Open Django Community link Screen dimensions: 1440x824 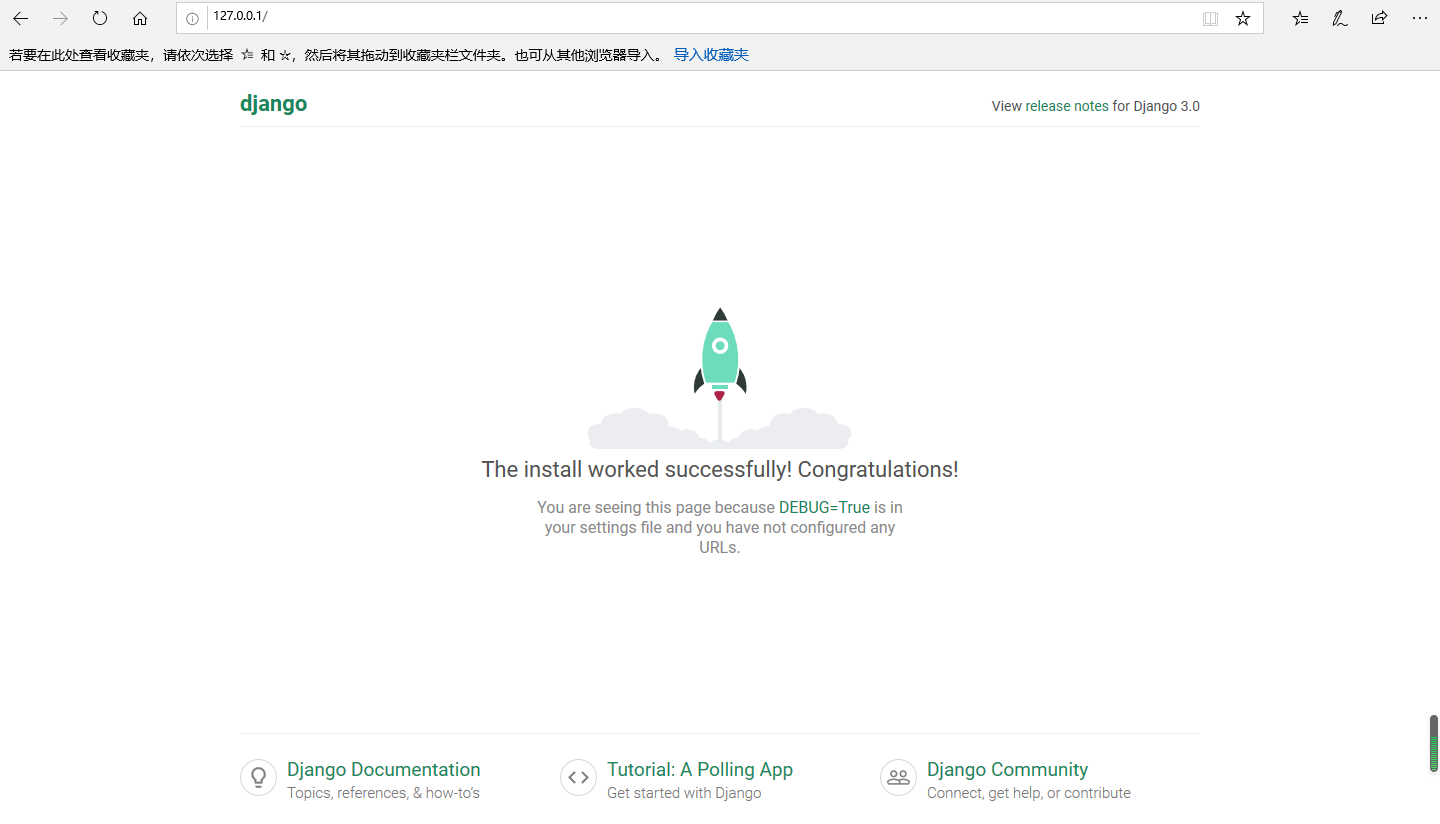(1007, 769)
